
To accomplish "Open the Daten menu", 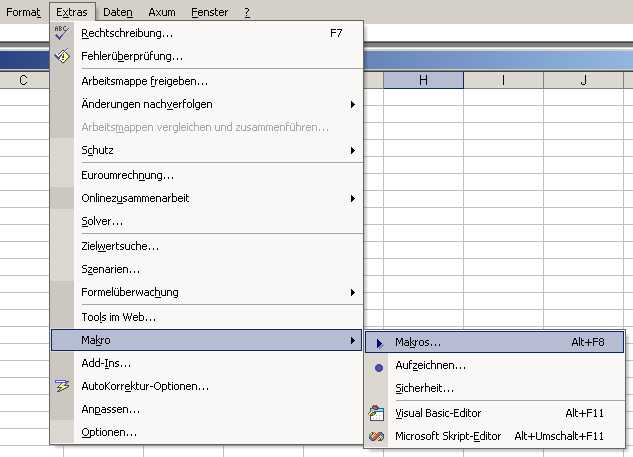I will click(x=117, y=12).
